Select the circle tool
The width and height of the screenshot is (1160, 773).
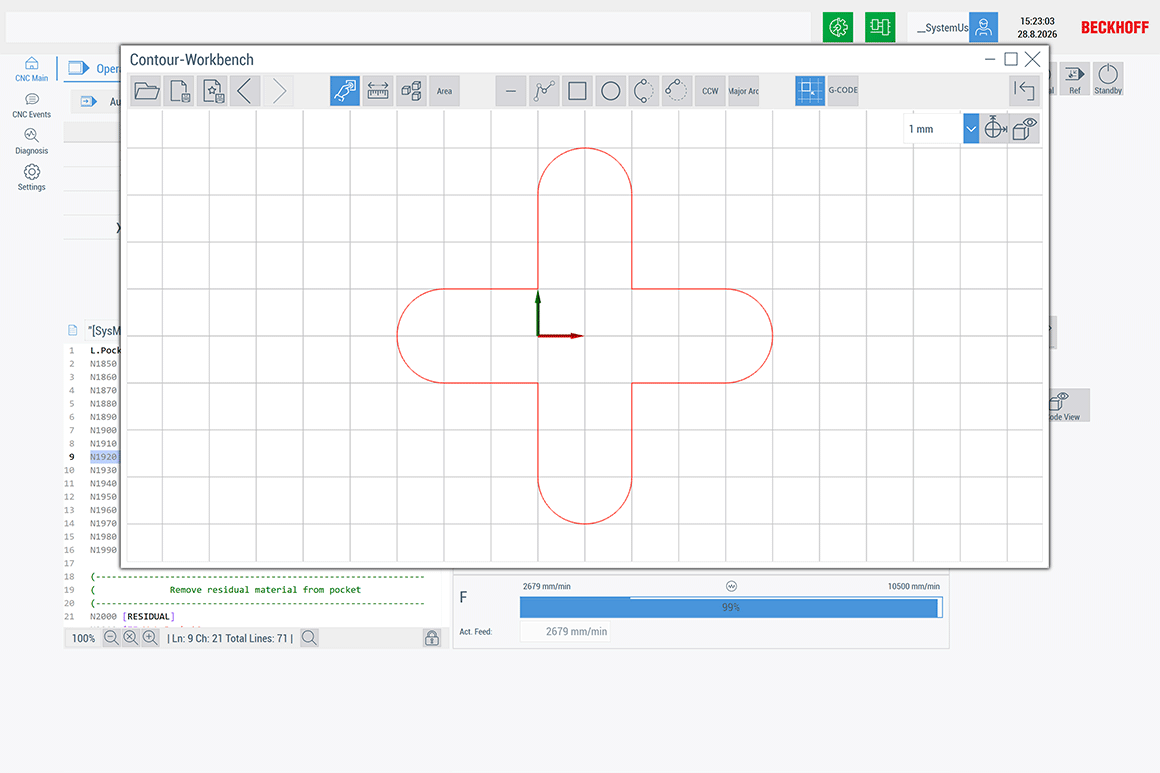pyautogui.click(x=610, y=91)
